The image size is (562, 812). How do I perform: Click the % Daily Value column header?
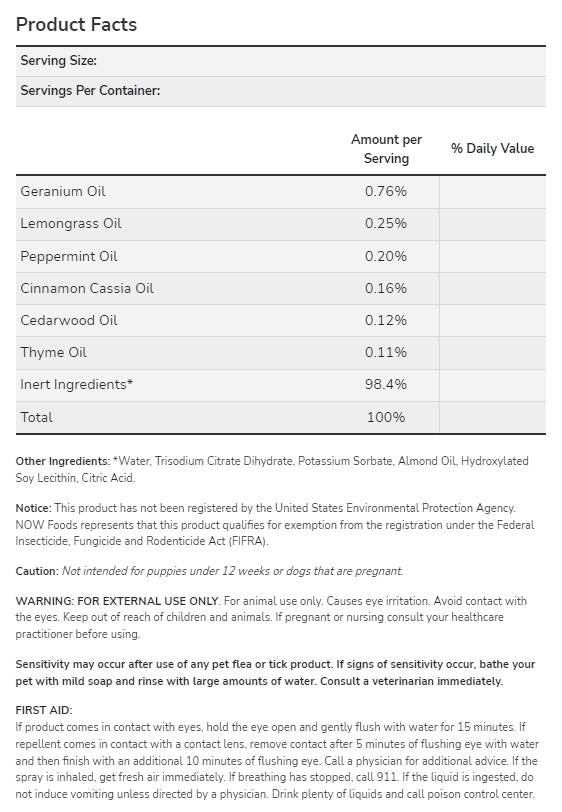click(492, 149)
